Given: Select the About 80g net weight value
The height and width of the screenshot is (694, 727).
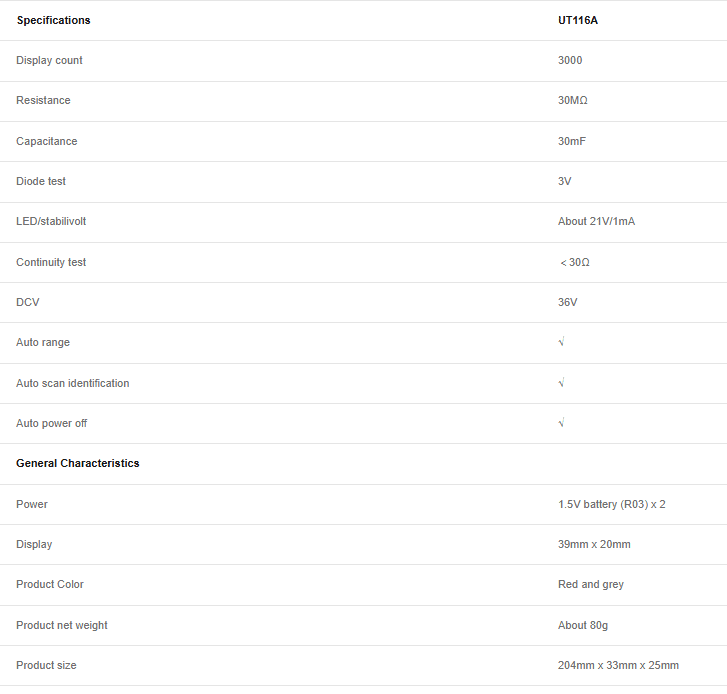Looking at the screenshot, I should tap(583, 626).
